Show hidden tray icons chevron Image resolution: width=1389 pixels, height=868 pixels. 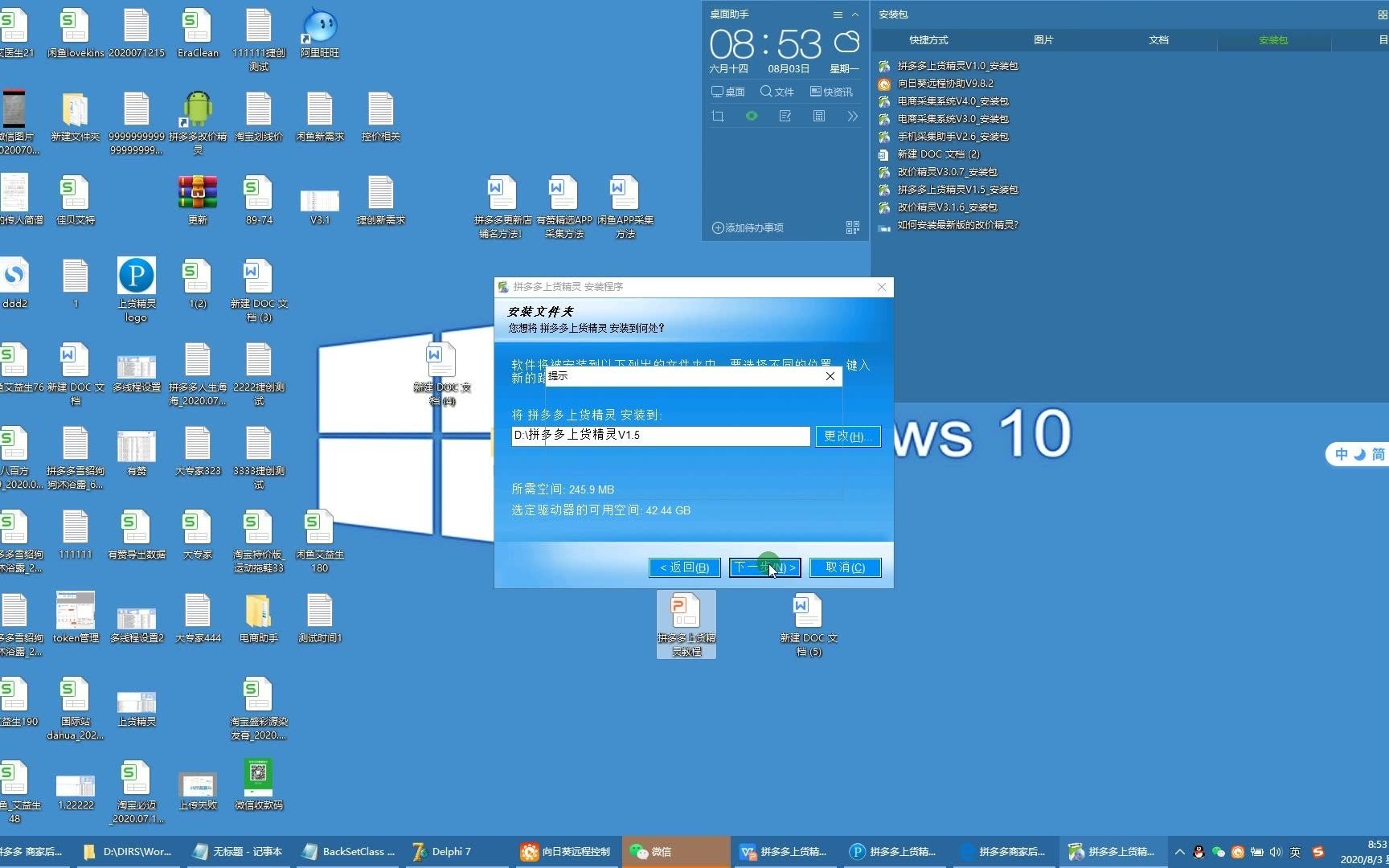pyautogui.click(x=1179, y=852)
